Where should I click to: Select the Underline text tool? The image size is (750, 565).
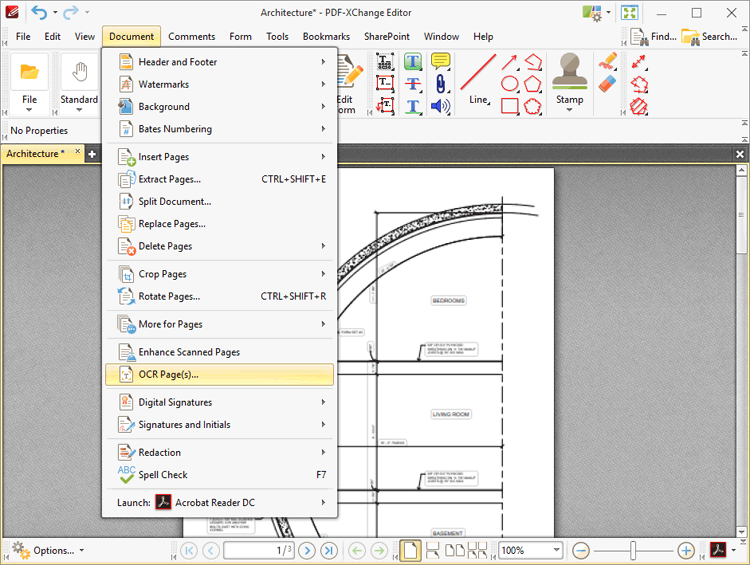tap(412, 106)
